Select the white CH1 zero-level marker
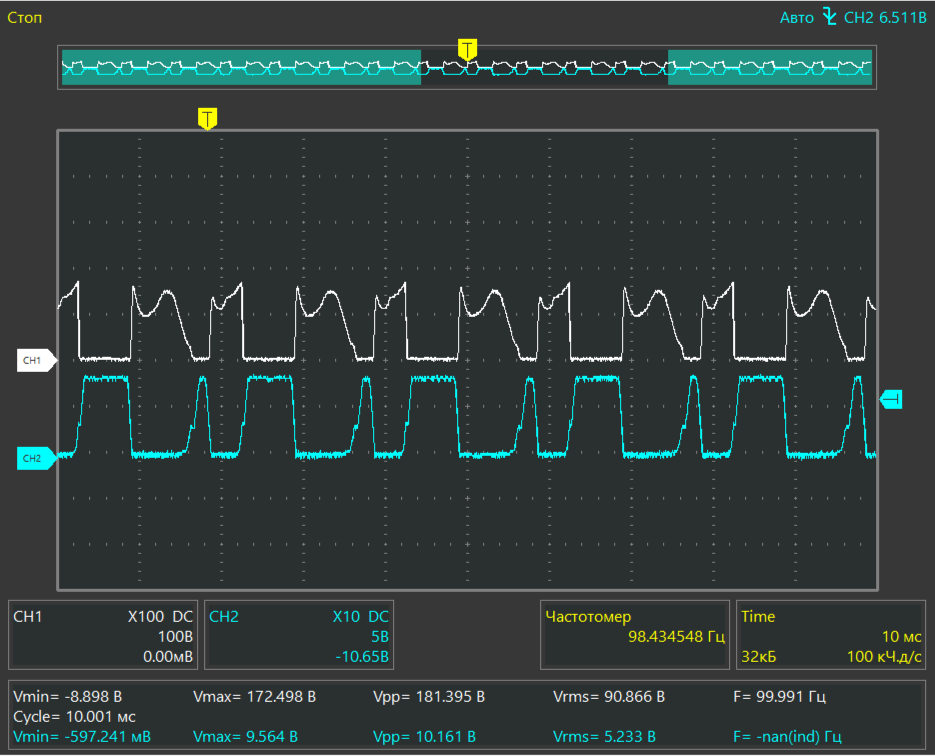The image size is (935, 756). (x=36, y=360)
